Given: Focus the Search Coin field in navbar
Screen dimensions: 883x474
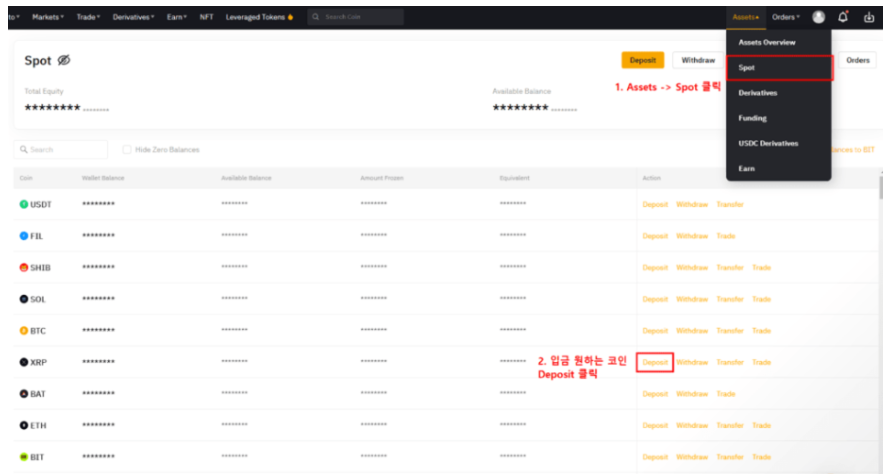Looking at the screenshot, I should click(x=356, y=17).
